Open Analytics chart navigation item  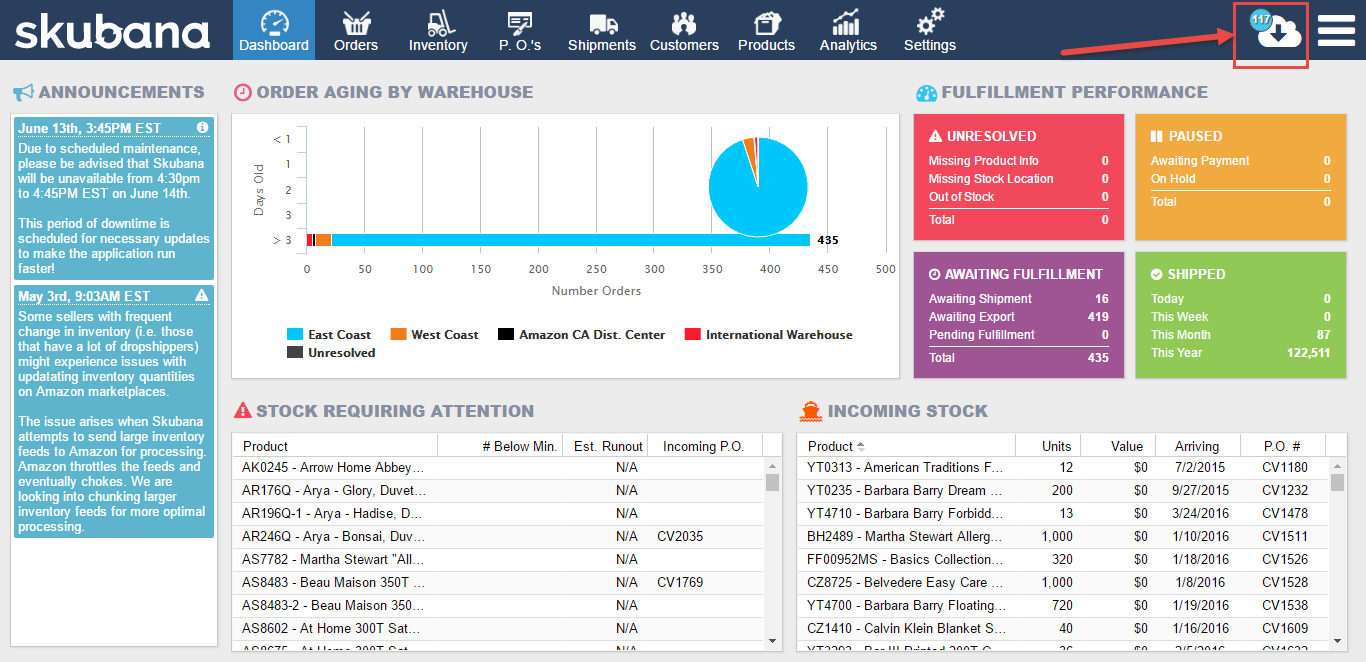848,30
